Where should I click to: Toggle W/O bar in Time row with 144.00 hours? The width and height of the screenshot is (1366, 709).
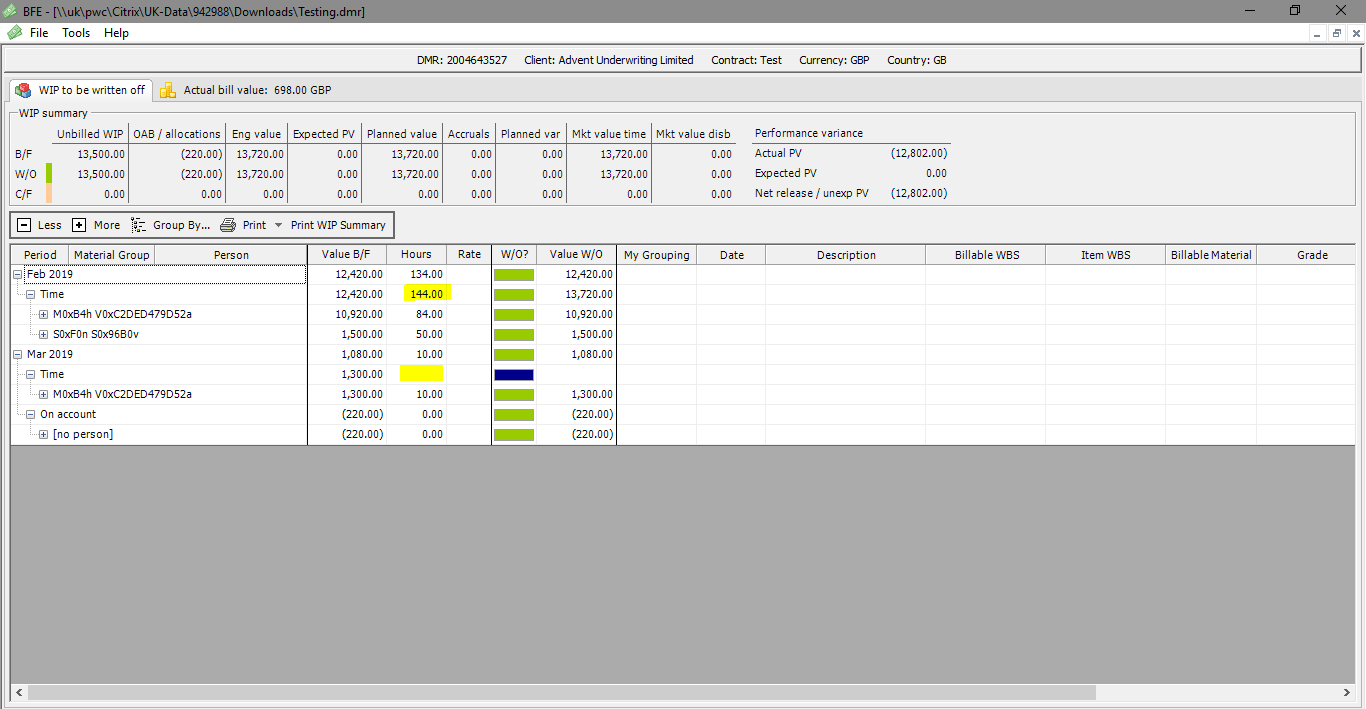pyautogui.click(x=514, y=295)
